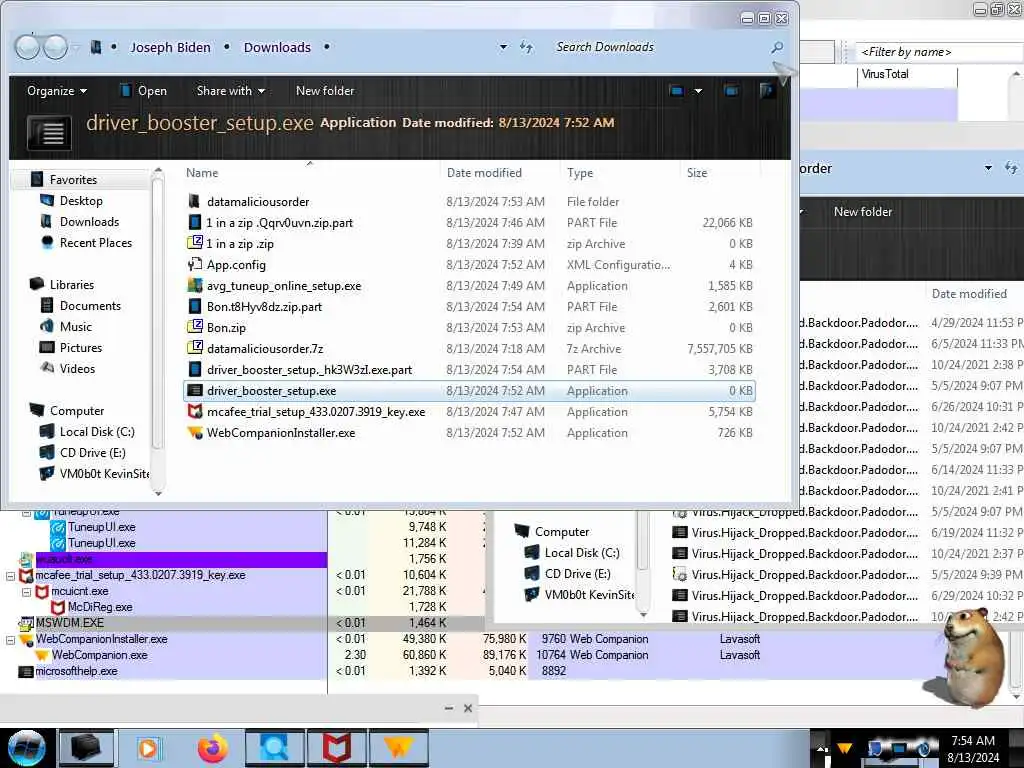Screen dimensions: 1024x768
Task: Click the navigation pane scrollbar down arrow
Action: pyautogui.click(x=158, y=493)
